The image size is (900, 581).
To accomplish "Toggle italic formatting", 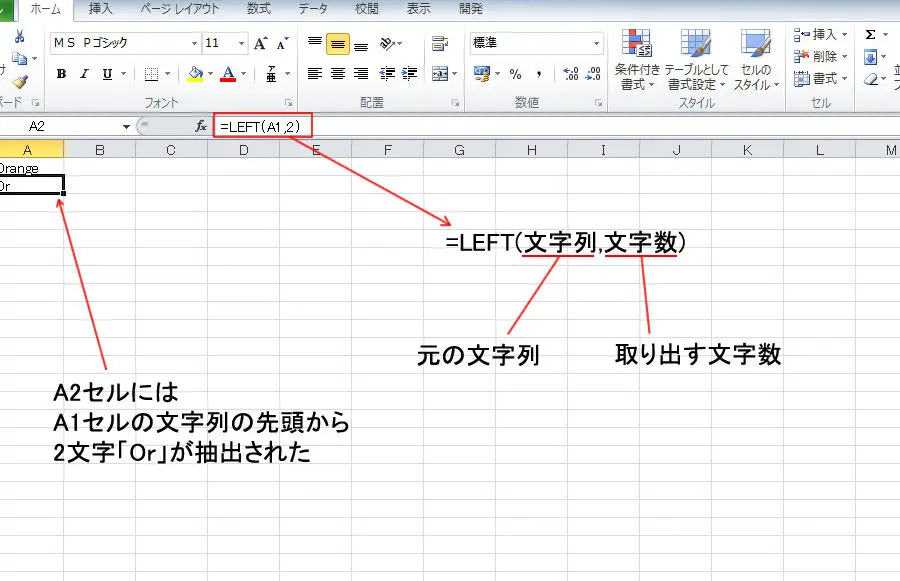I will coord(83,74).
